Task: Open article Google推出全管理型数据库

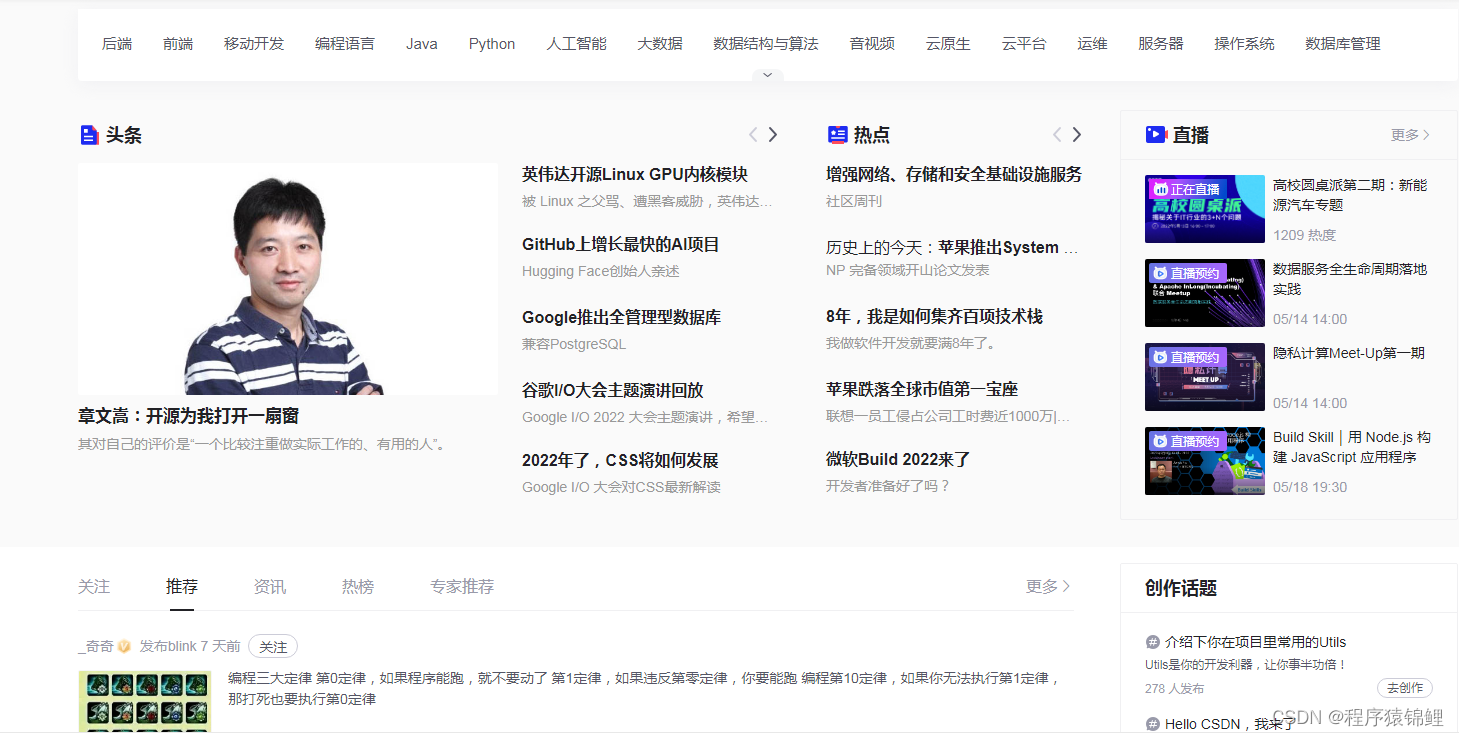Action: point(622,318)
